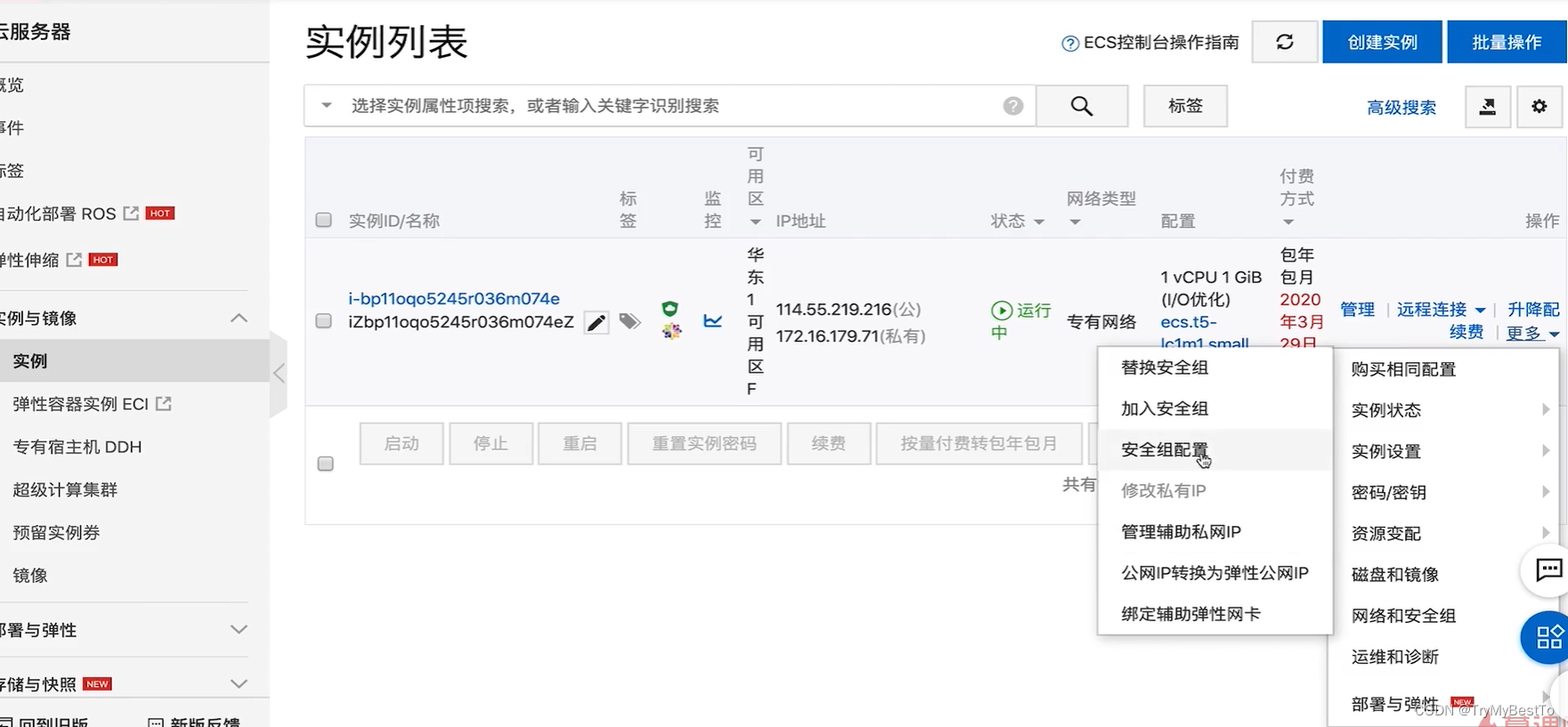Viewport: 1568px width, 727px height.
Task: Check the instance row checkbox
Action: [324, 320]
